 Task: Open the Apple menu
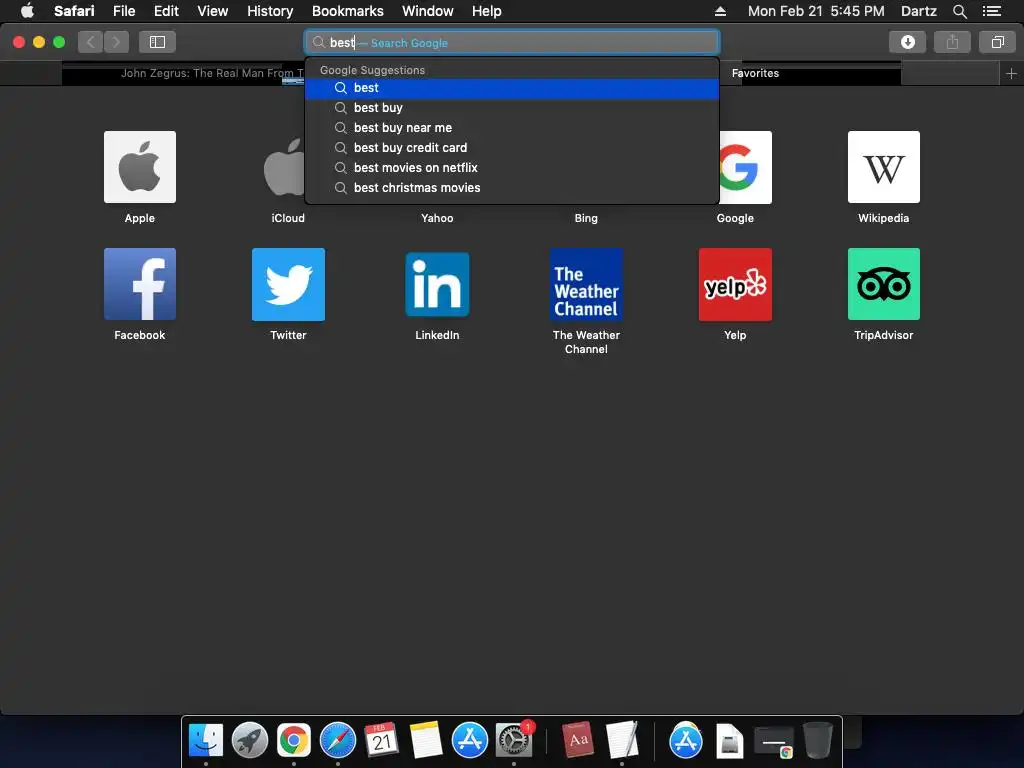coord(27,10)
